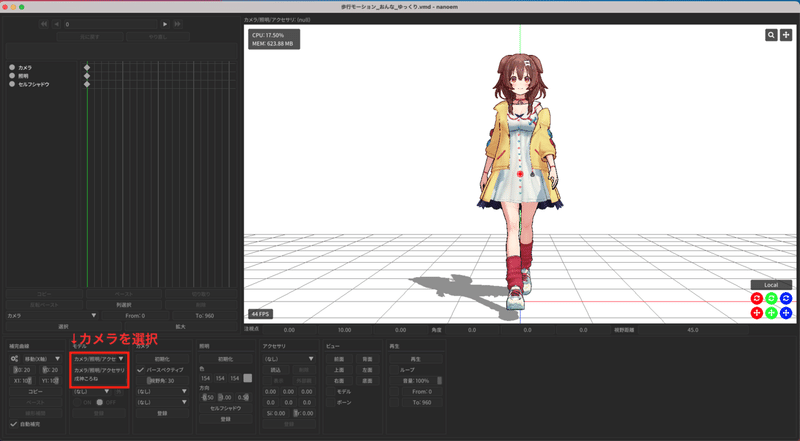This screenshot has width=800, height=441.
Task: Click the コピー button in interpolation panel
Action: (36, 391)
